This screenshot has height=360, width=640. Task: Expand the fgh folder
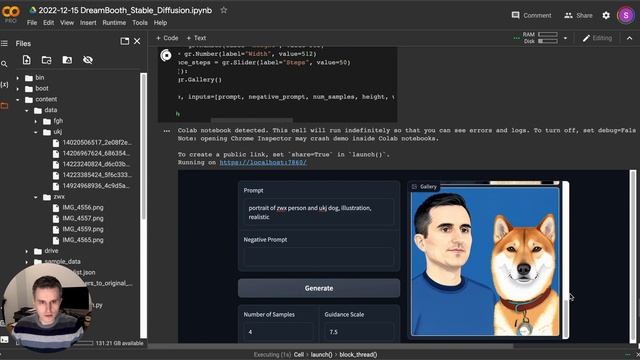point(36,121)
